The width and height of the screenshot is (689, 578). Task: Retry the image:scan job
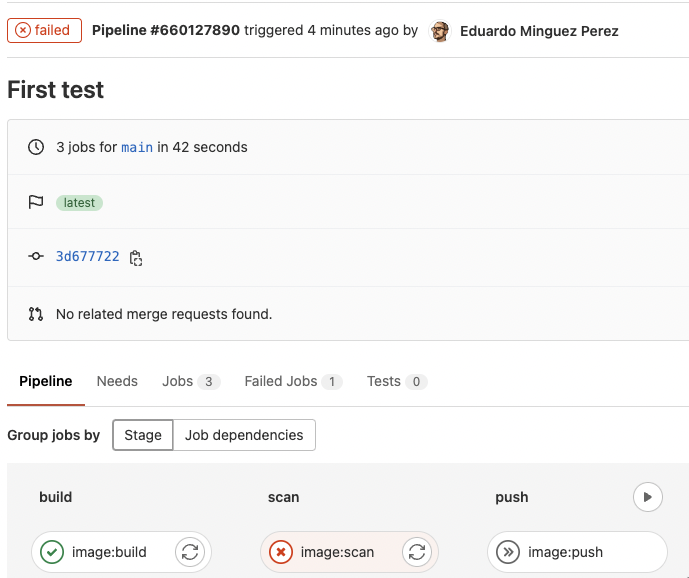pos(417,552)
